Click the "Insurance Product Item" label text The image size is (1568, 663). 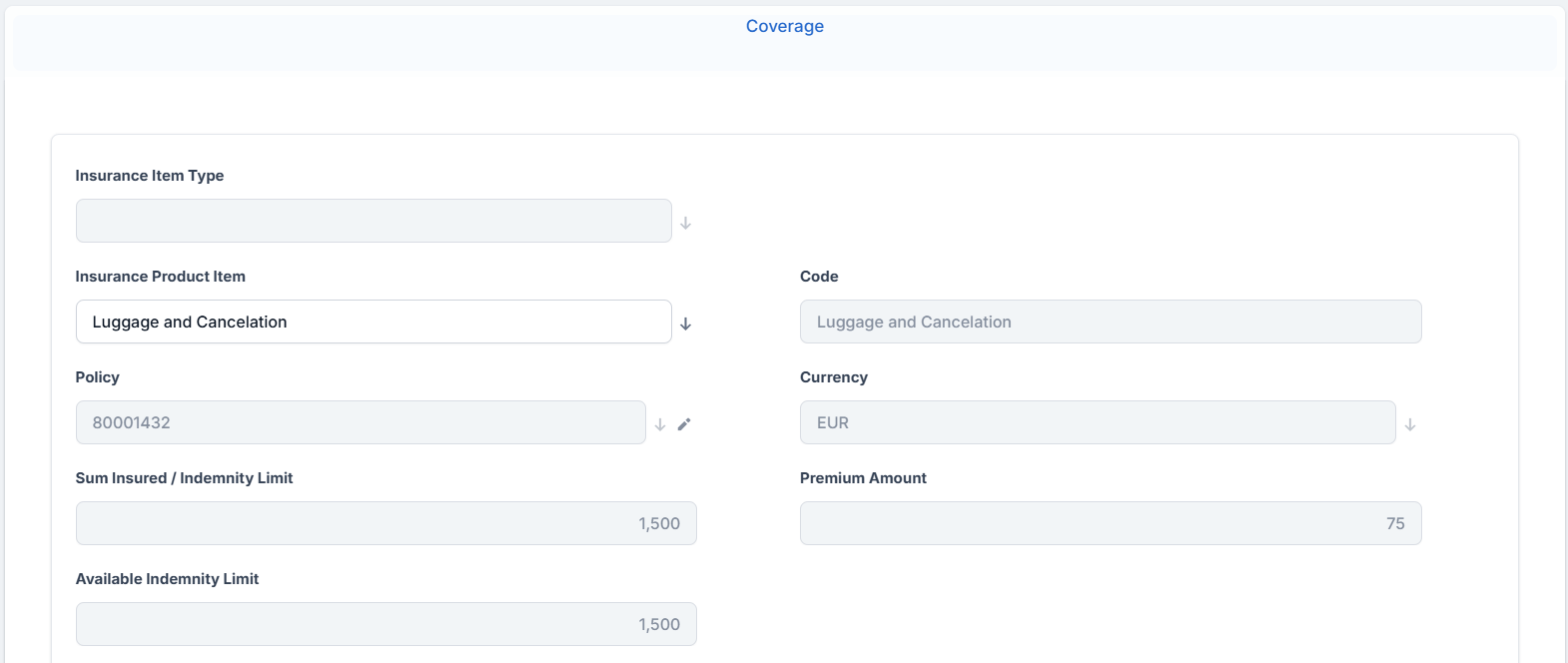tap(160, 277)
